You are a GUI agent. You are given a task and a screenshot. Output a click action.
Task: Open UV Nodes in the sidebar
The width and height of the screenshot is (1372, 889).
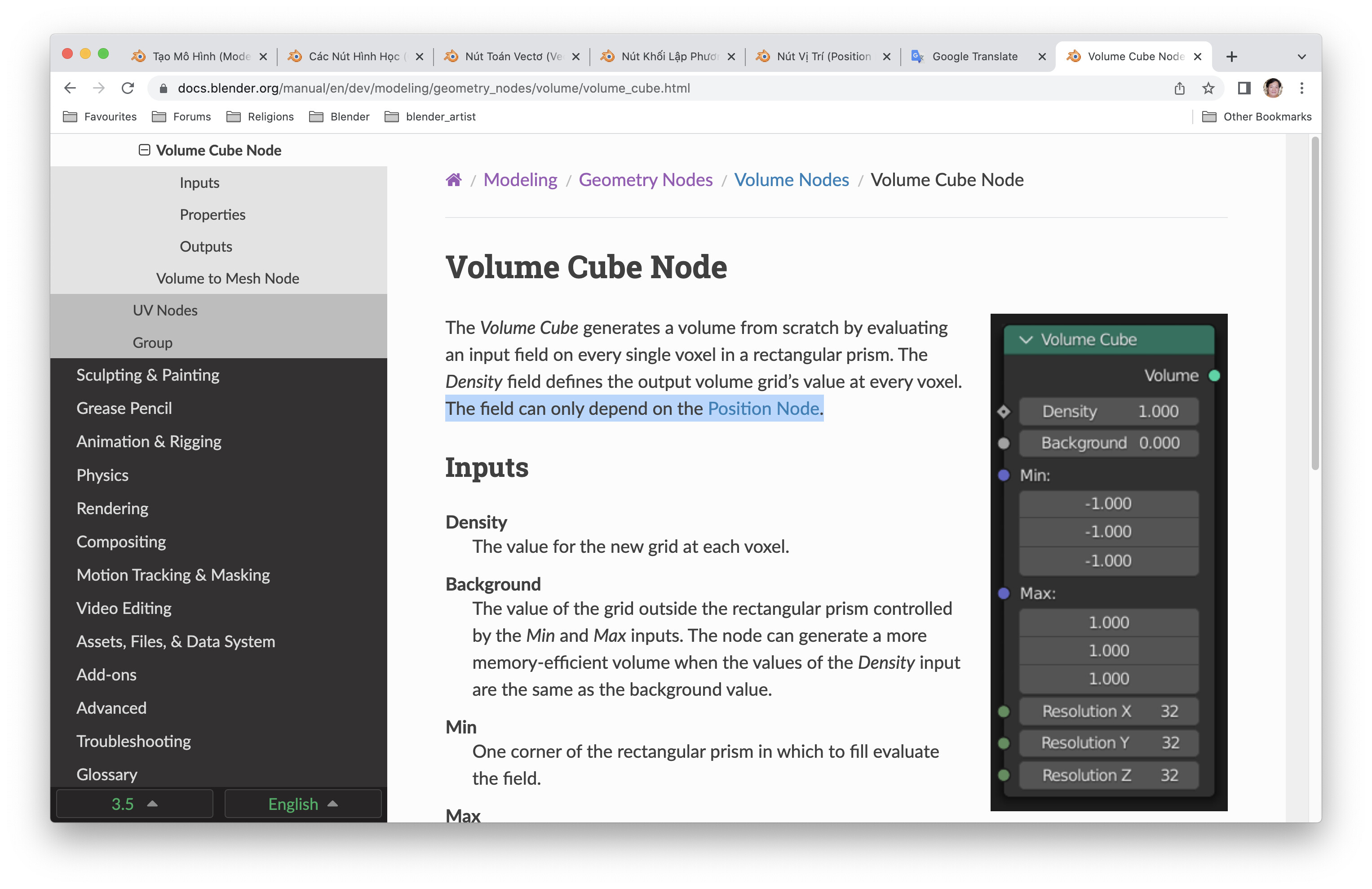click(x=165, y=311)
